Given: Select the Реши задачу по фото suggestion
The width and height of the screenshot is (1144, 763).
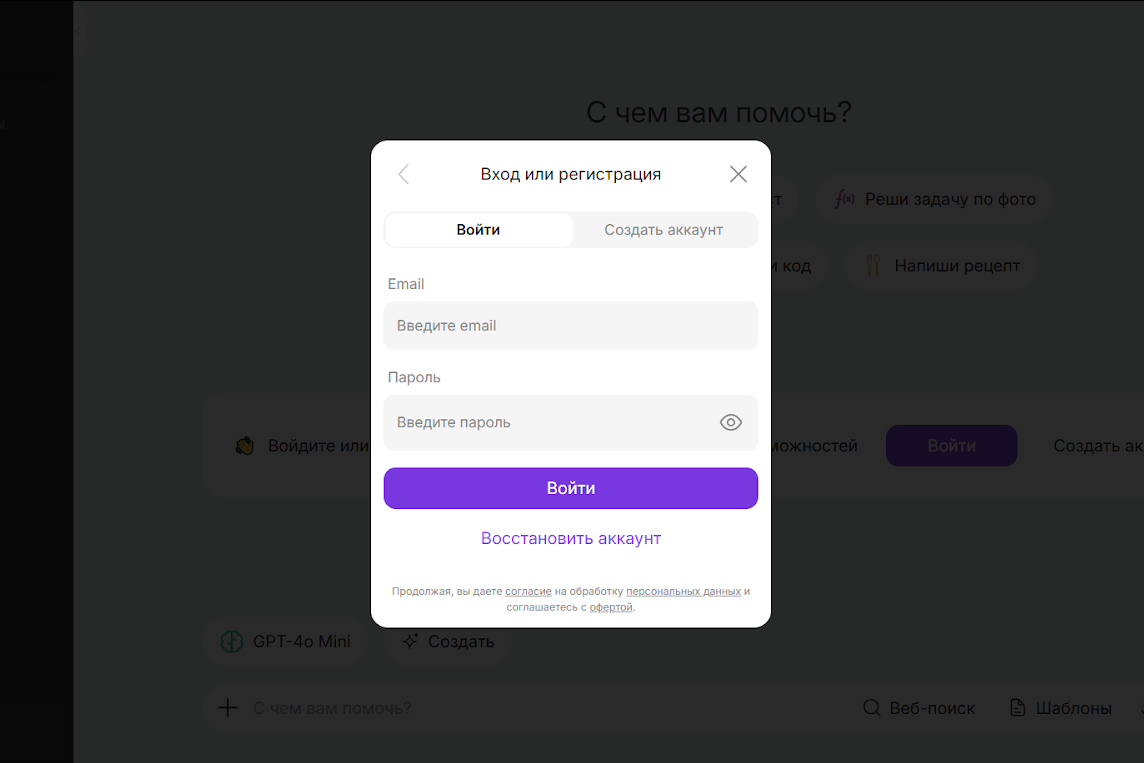Looking at the screenshot, I should [x=935, y=199].
